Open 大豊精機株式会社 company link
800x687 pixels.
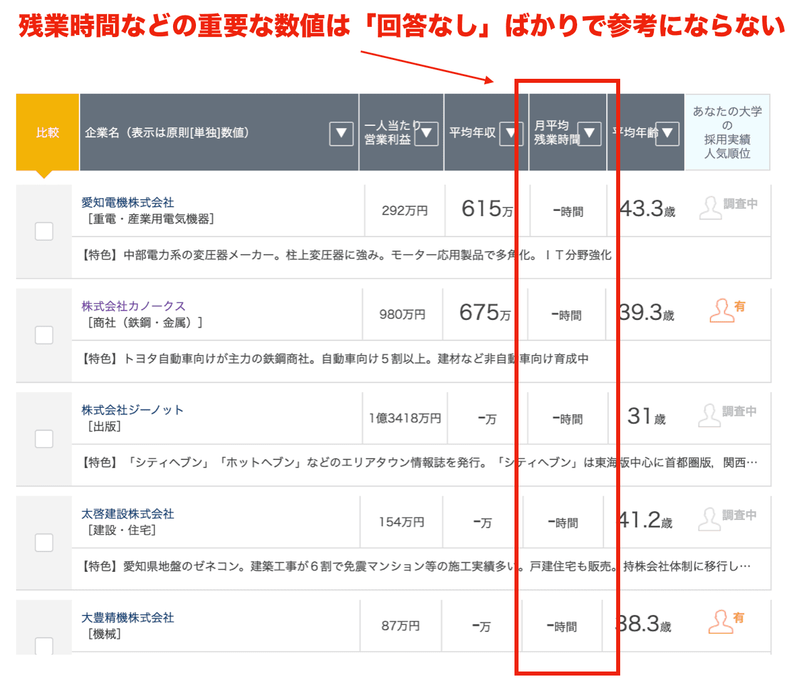(128, 618)
